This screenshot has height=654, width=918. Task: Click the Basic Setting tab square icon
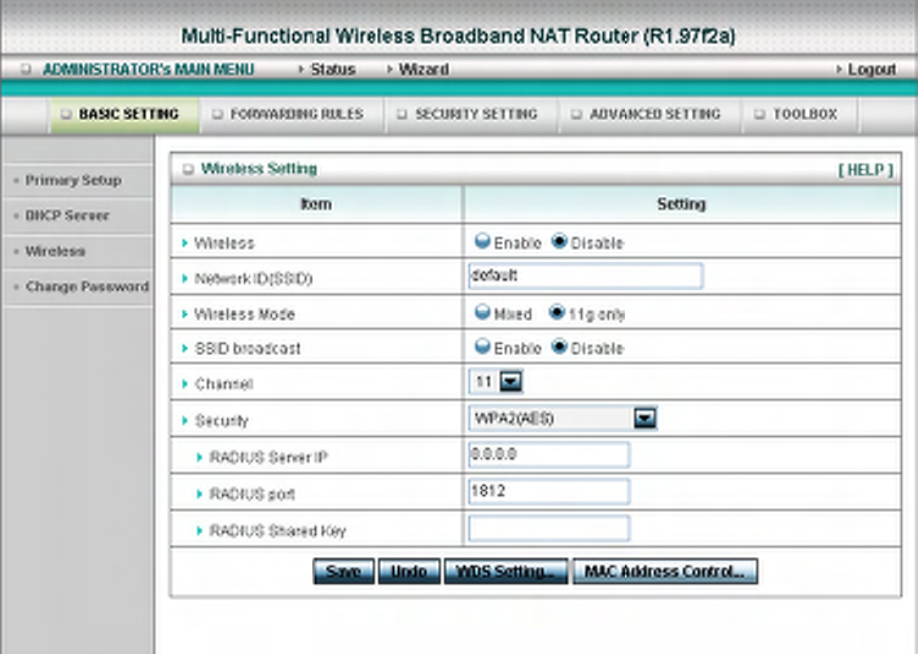click(66, 114)
